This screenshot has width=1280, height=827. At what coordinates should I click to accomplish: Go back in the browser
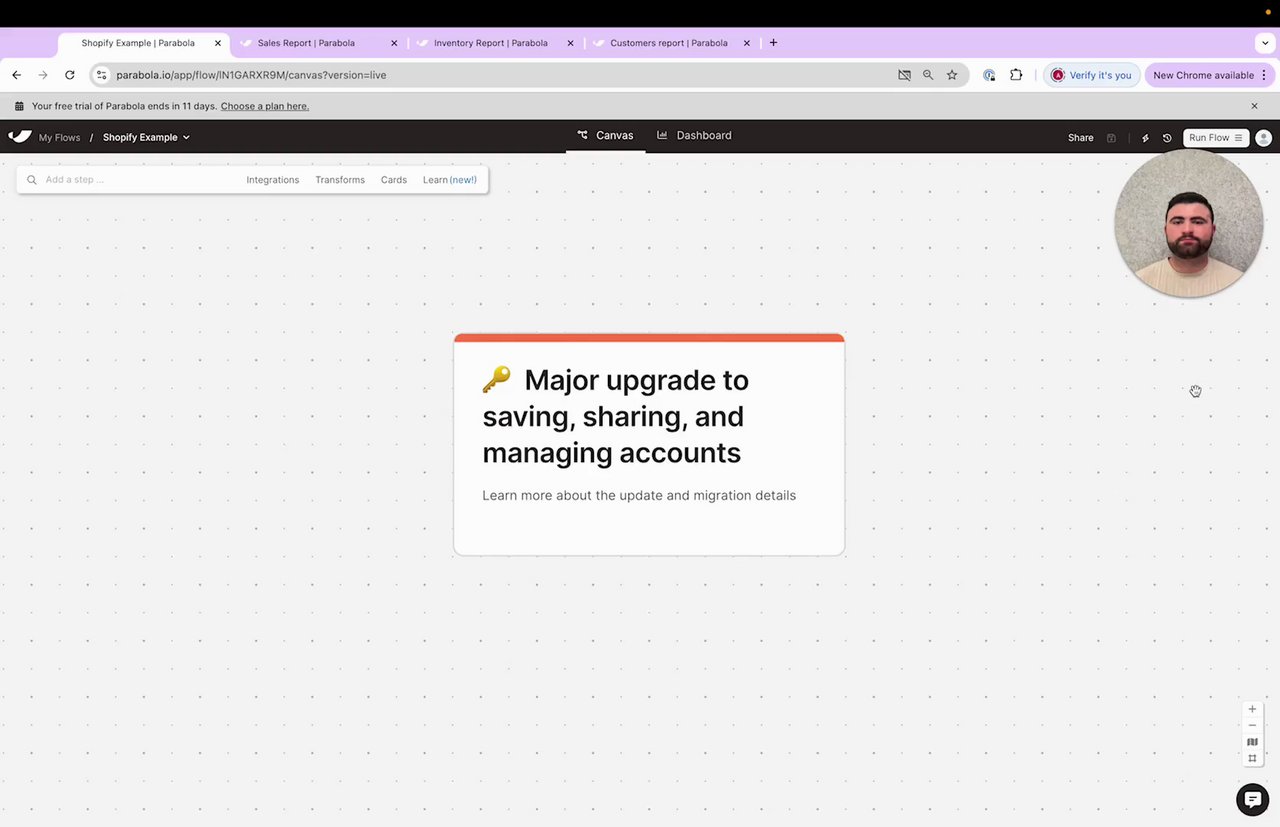[x=17, y=75]
